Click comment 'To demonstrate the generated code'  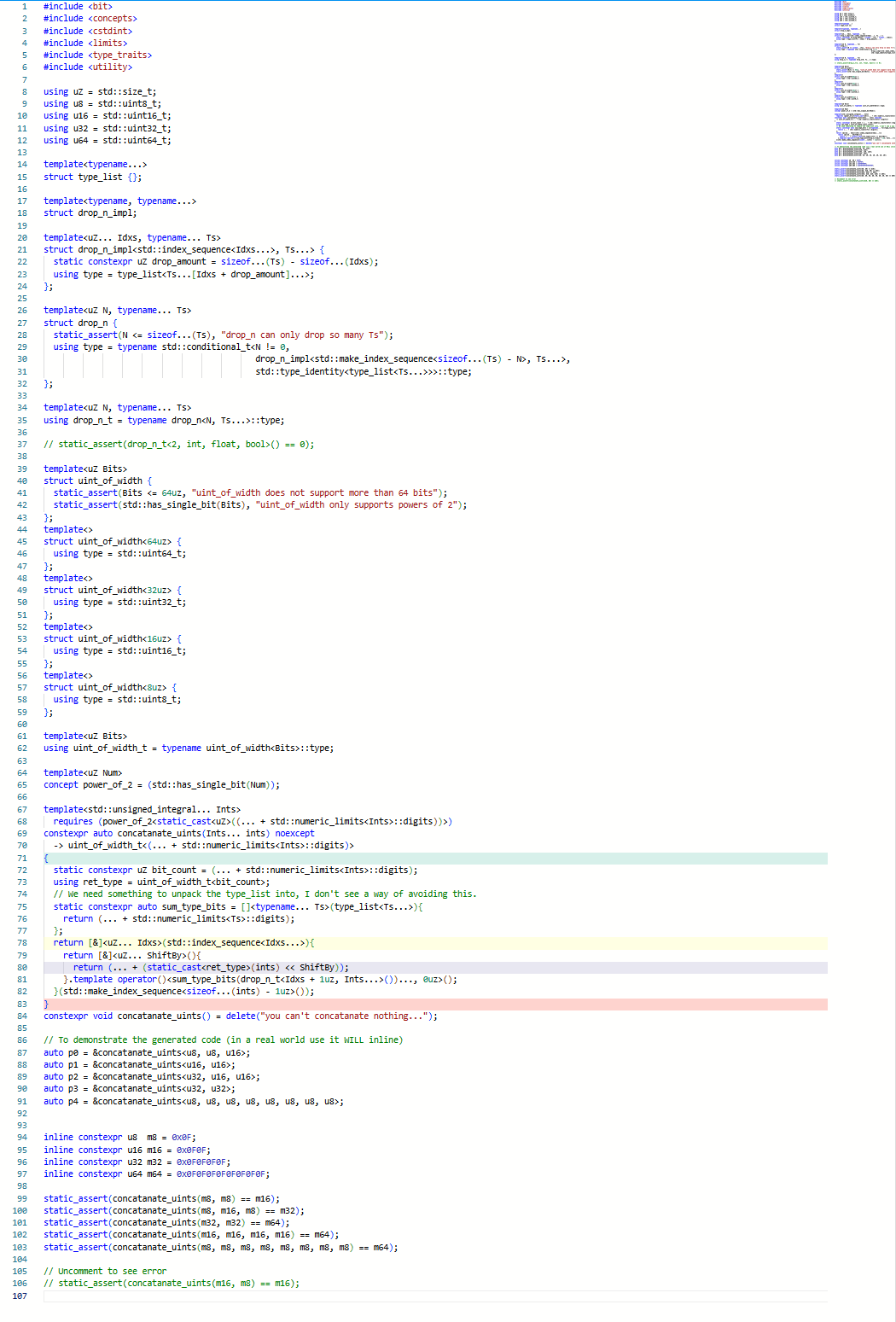point(224,1040)
